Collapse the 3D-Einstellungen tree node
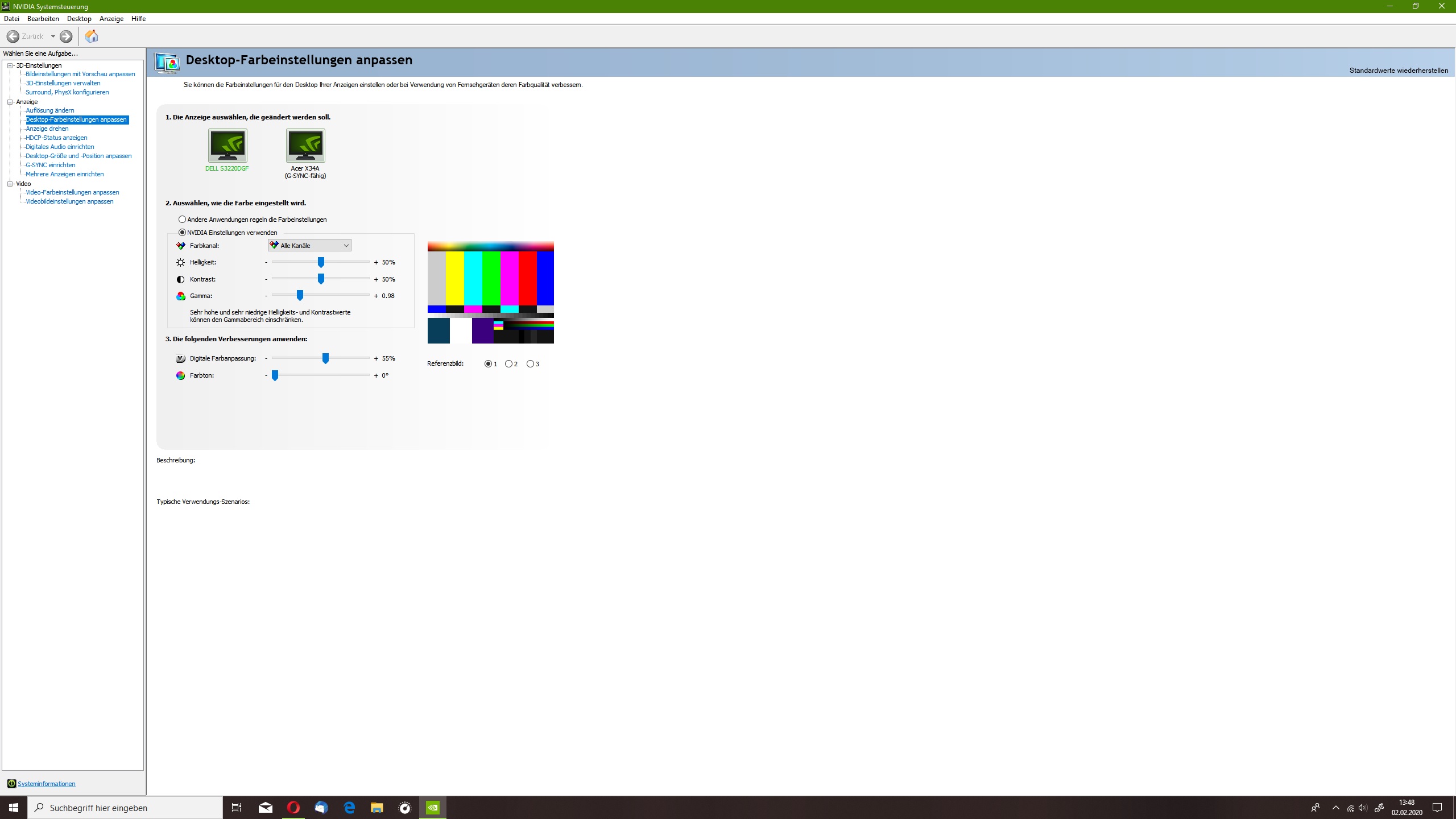 click(10, 65)
